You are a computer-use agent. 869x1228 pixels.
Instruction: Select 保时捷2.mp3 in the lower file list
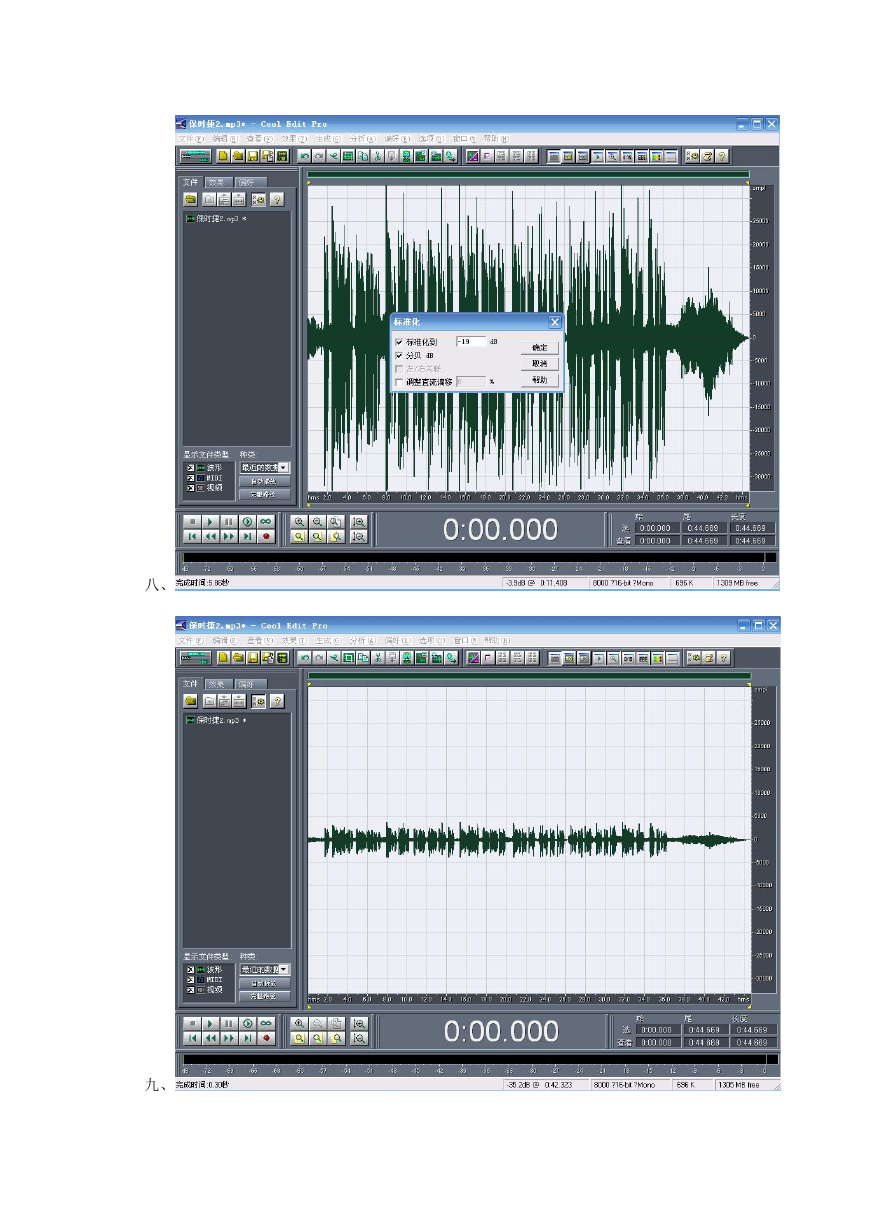[x=215, y=721]
